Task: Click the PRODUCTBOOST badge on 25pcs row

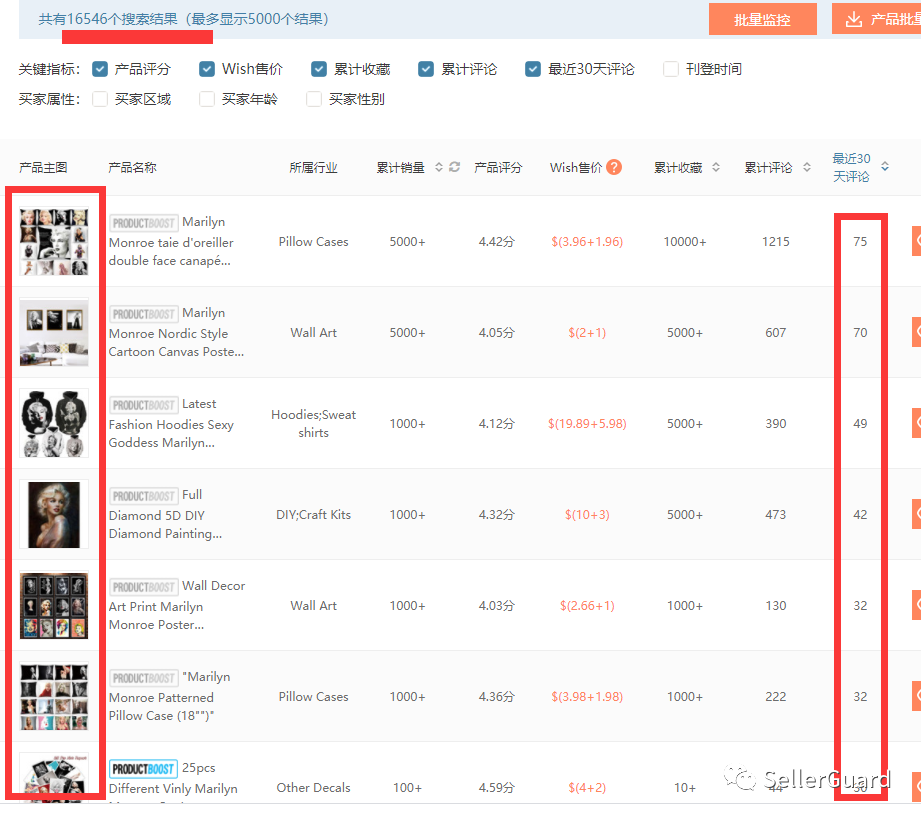Action: point(143,769)
